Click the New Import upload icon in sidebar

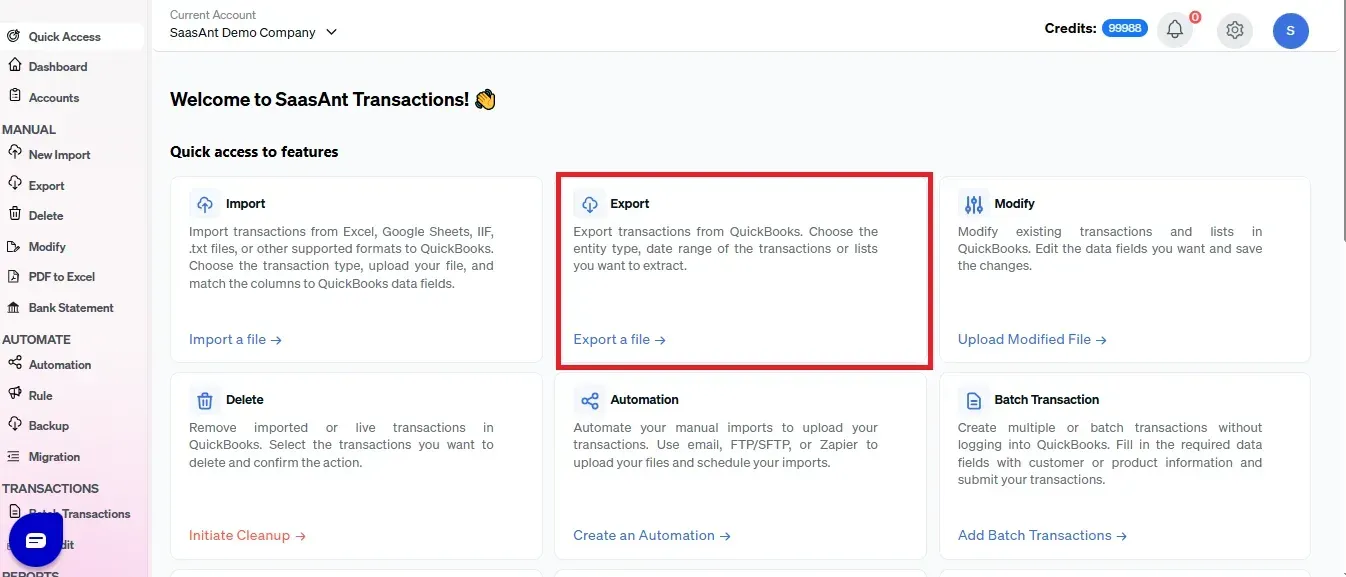(x=14, y=153)
